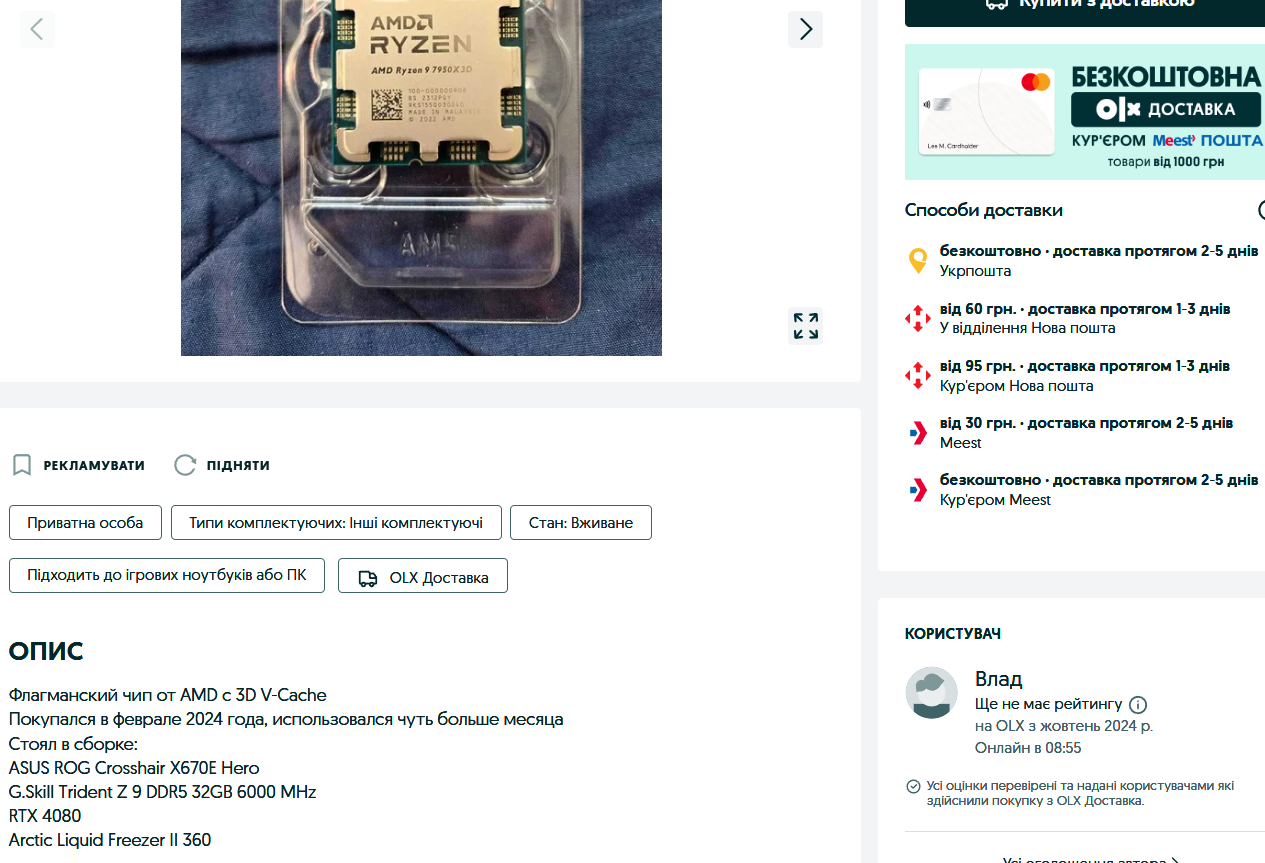Click the Arctic Liquid Freezer II 360 line
Viewport: 1265px width, 863px height.
(110, 840)
